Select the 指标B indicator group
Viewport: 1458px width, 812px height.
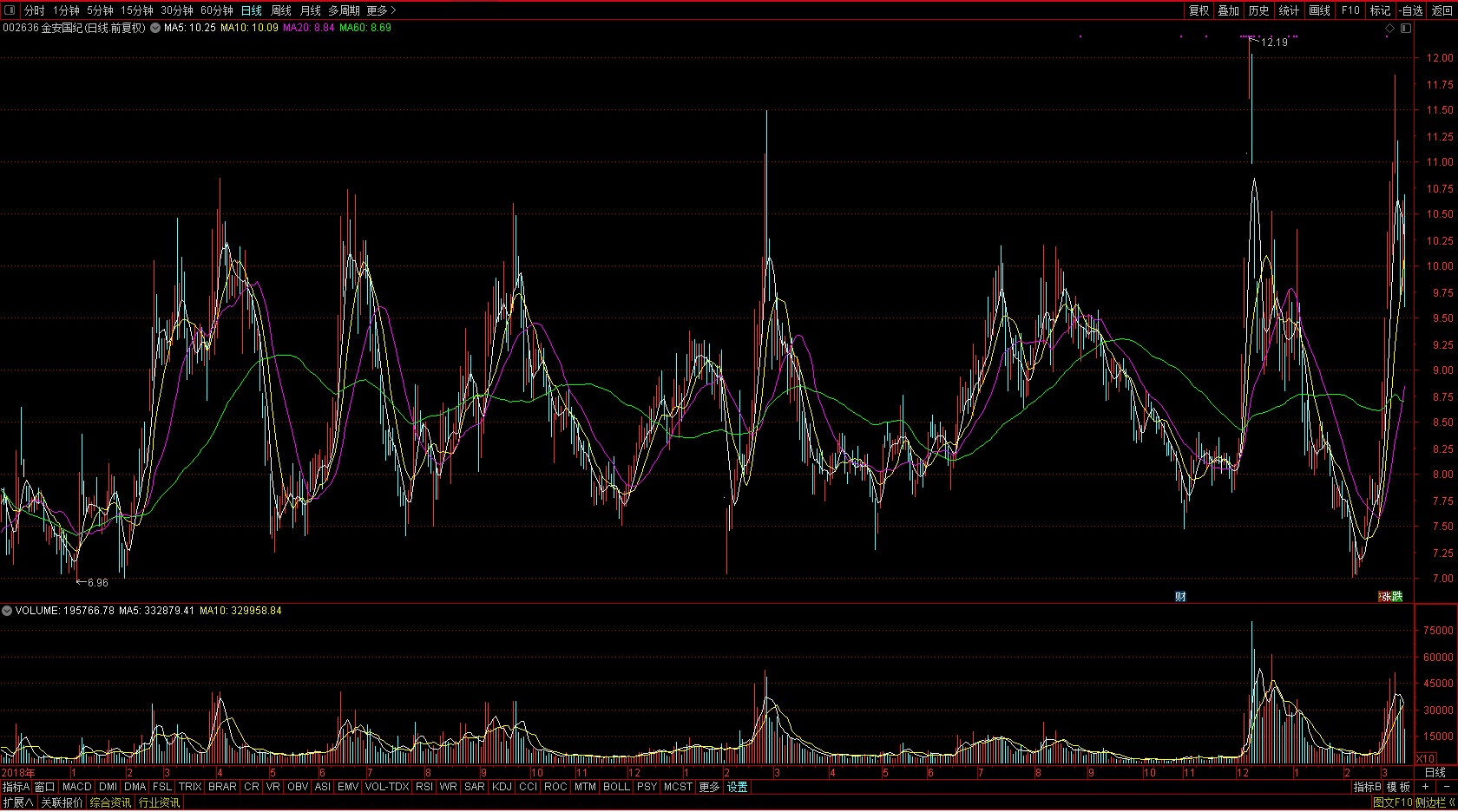tap(1367, 787)
